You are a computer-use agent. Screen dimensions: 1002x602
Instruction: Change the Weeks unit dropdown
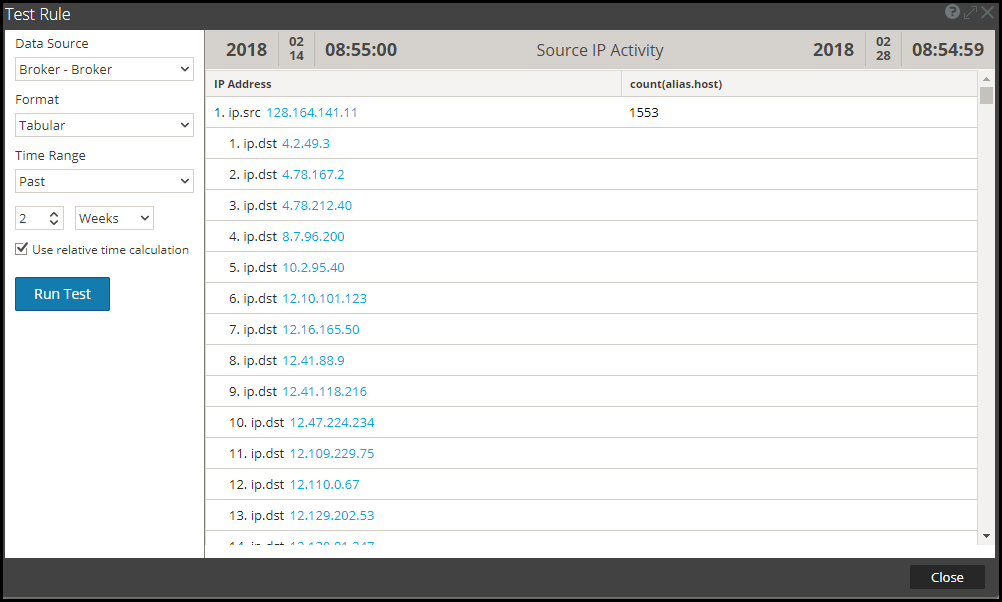(113, 217)
